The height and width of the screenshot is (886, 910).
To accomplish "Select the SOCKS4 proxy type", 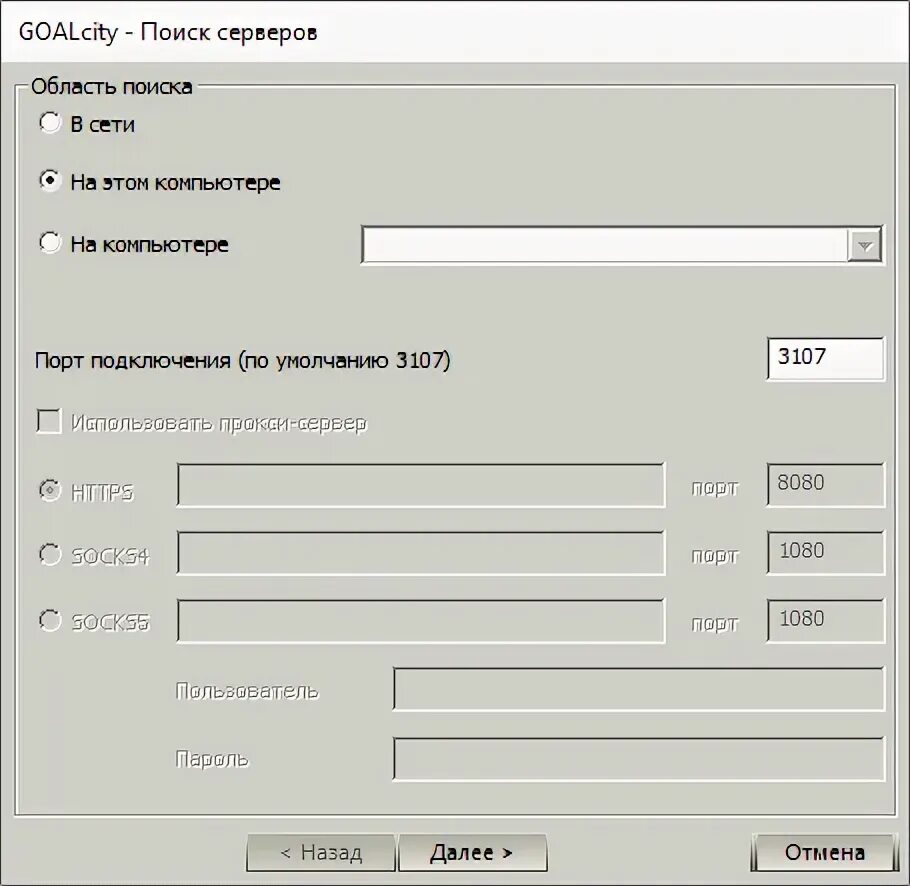I will click(49, 554).
